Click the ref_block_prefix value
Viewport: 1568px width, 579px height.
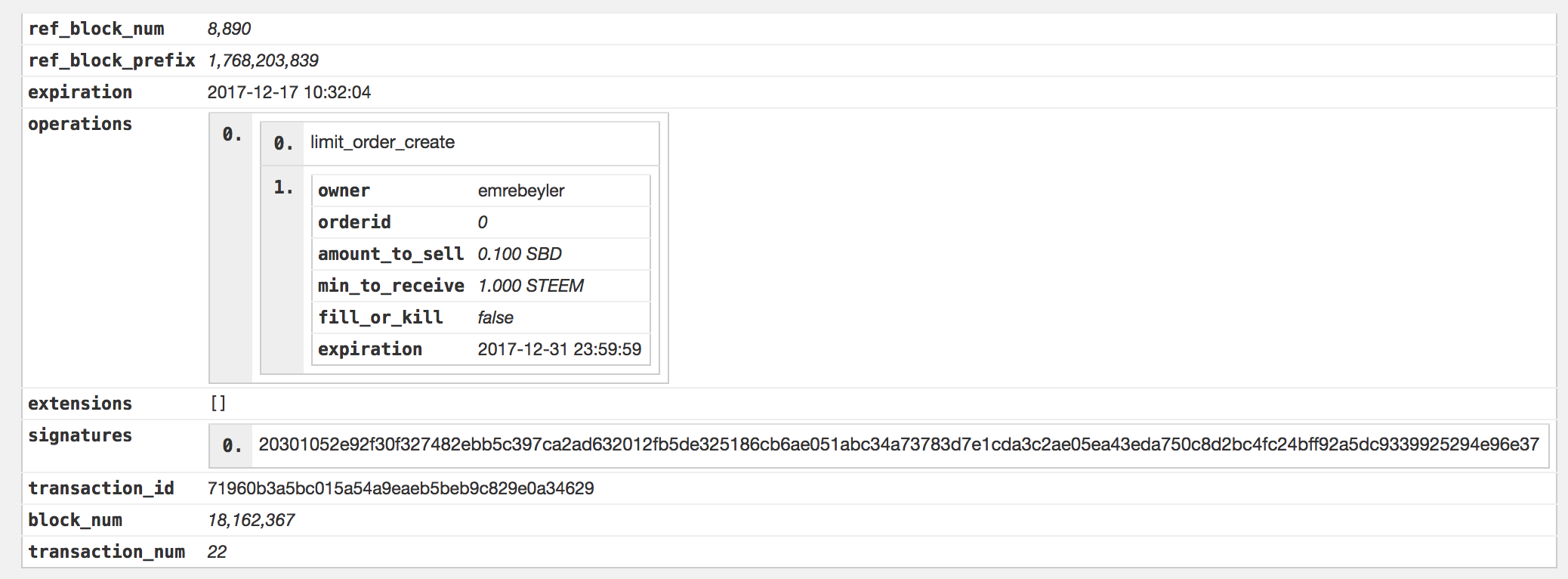pyautogui.click(x=263, y=60)
